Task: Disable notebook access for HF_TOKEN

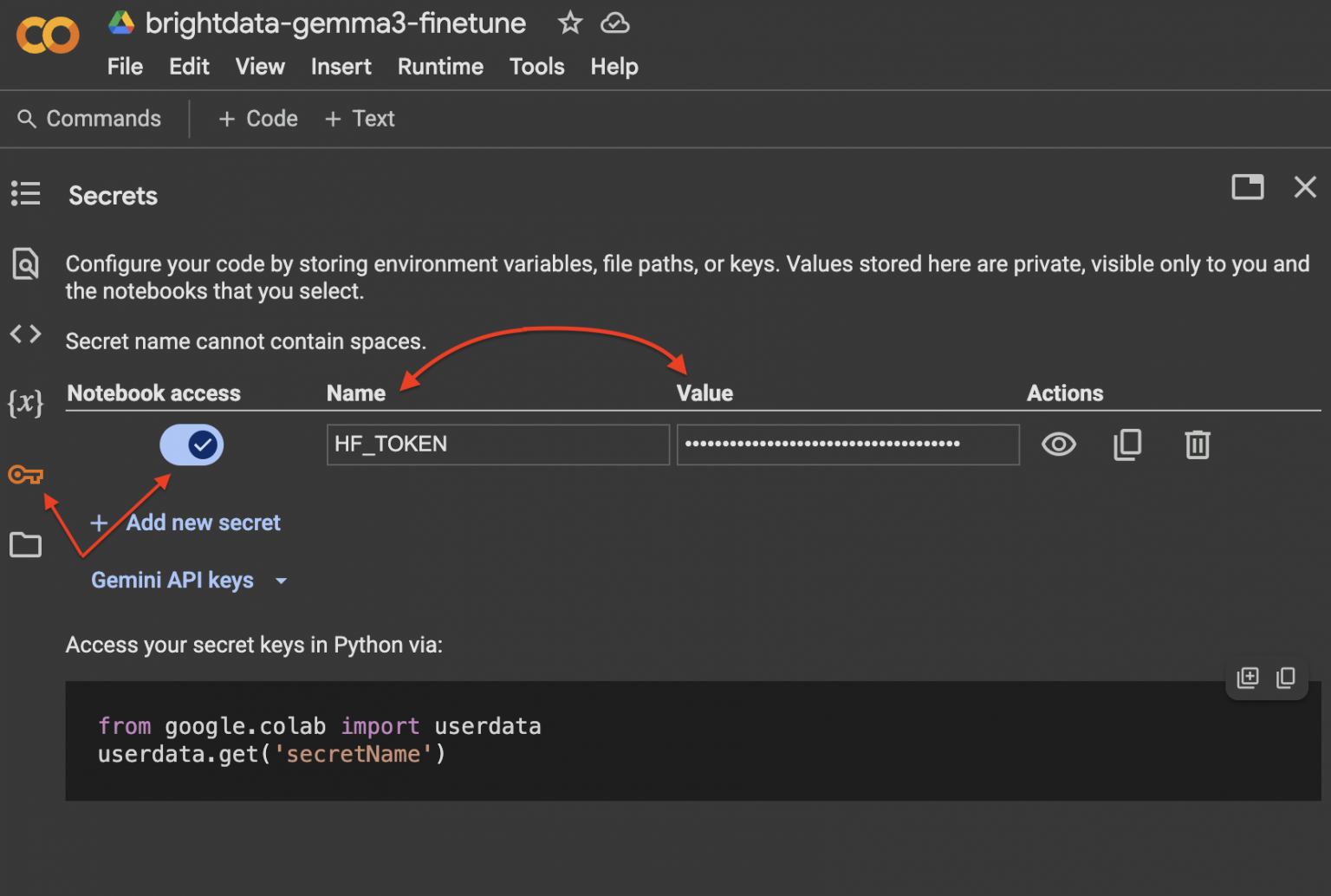Action: point(192,445)
